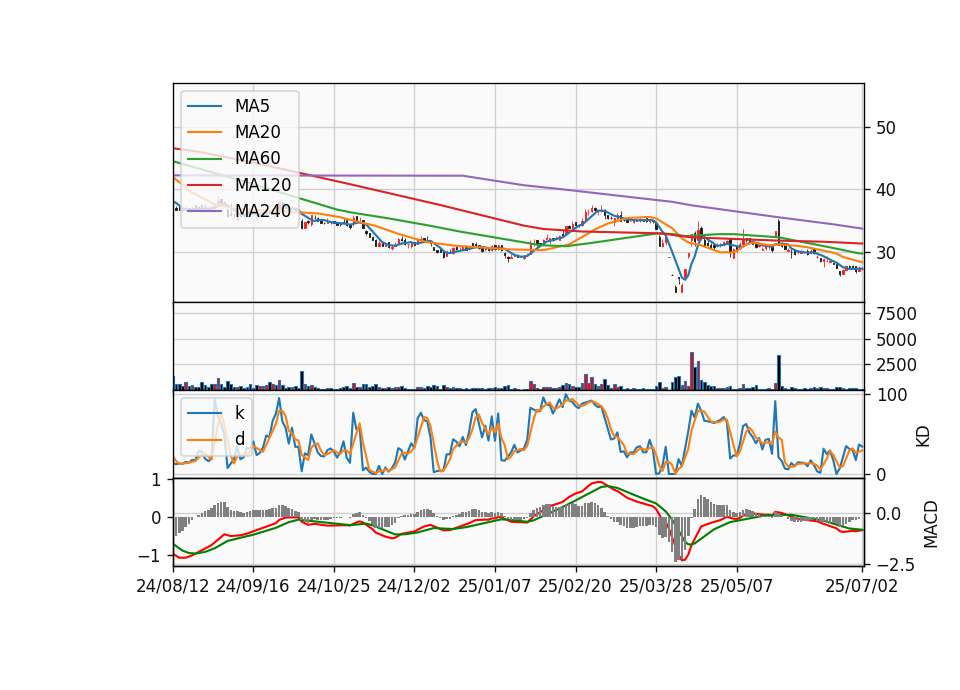Click the MACD axis title

click(931, 524)
